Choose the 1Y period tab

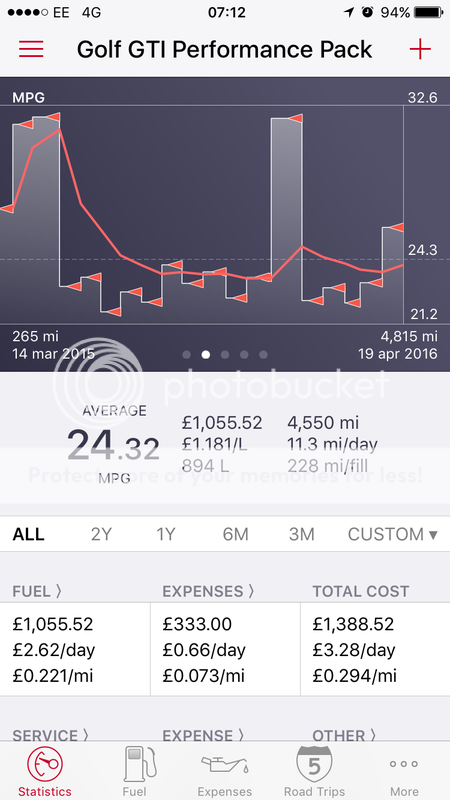coord(166,534)
